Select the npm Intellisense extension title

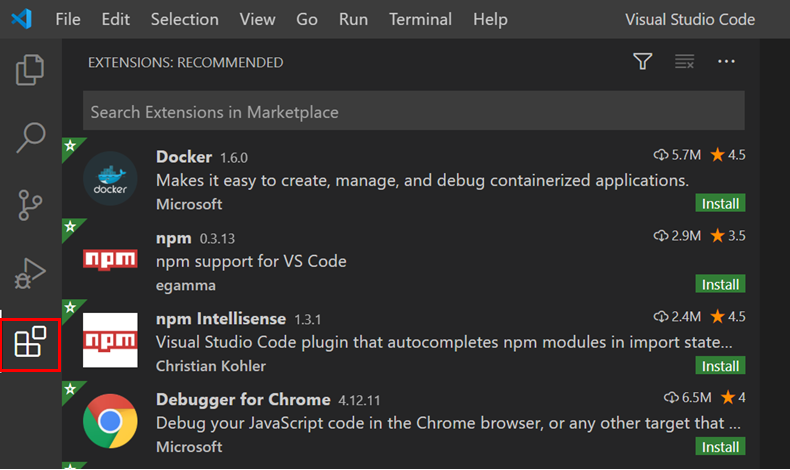pyautogui.click(x=221, y=318)
